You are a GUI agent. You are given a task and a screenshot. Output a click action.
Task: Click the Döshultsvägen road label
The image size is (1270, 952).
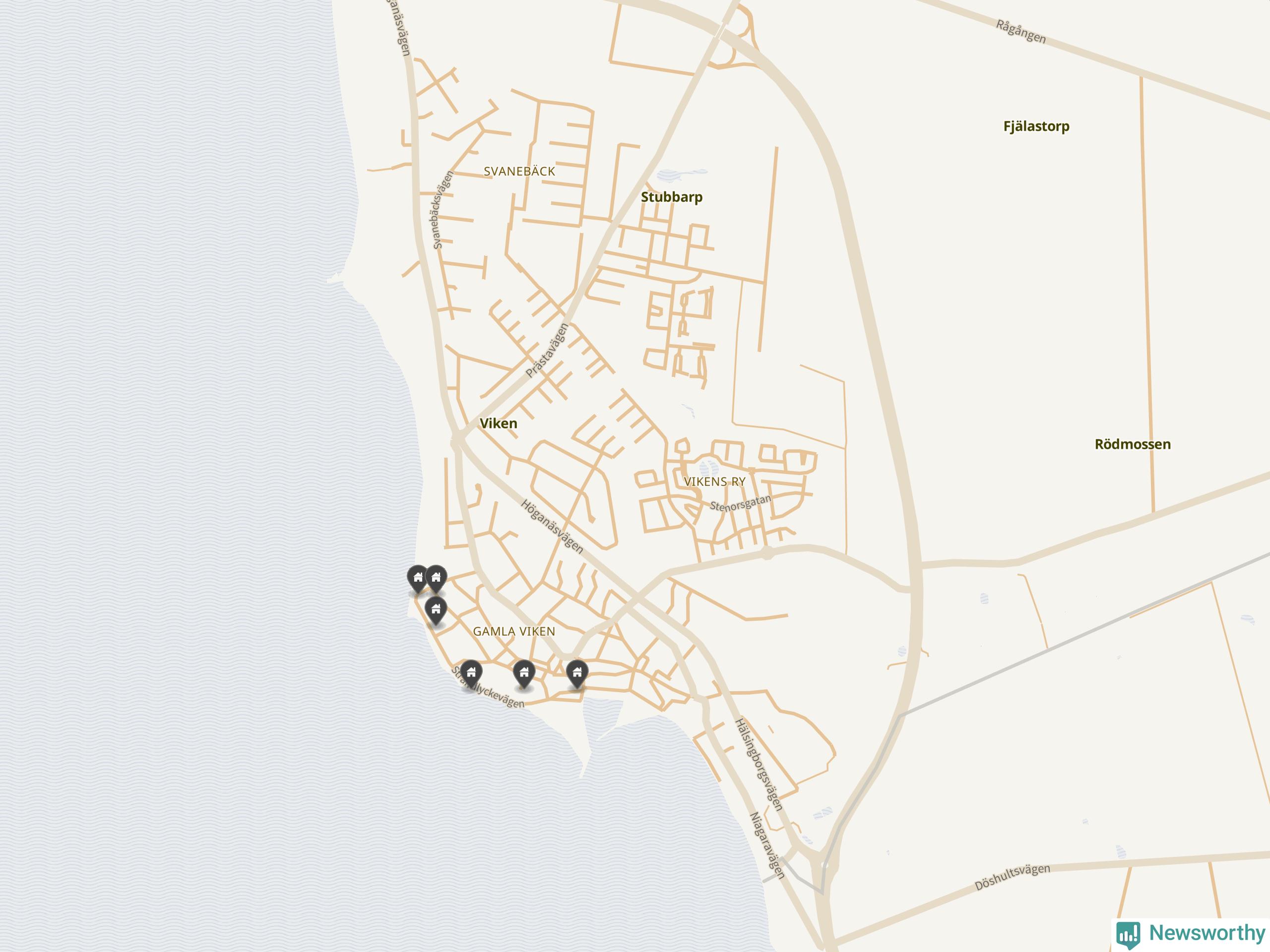(x=1013, y=877)
